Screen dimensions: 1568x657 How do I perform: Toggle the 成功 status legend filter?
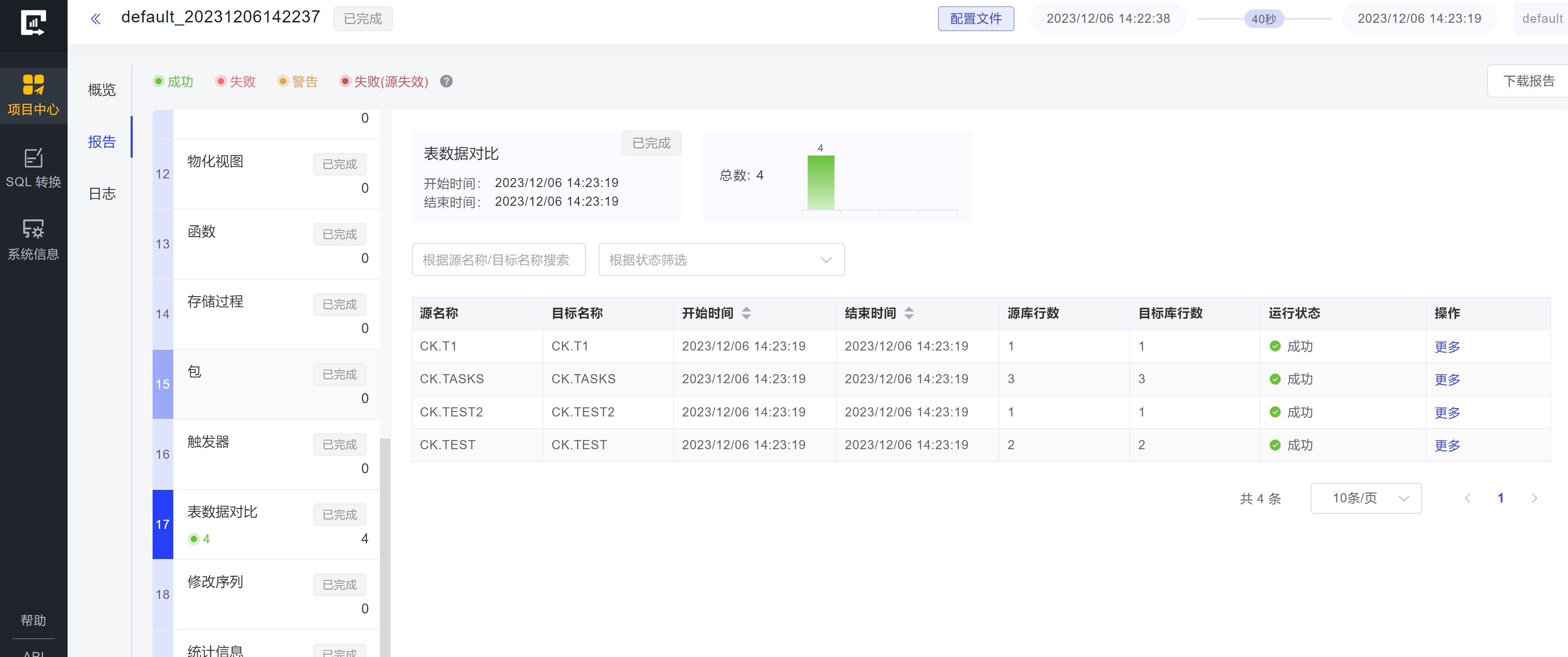click(x=173, y=81)
